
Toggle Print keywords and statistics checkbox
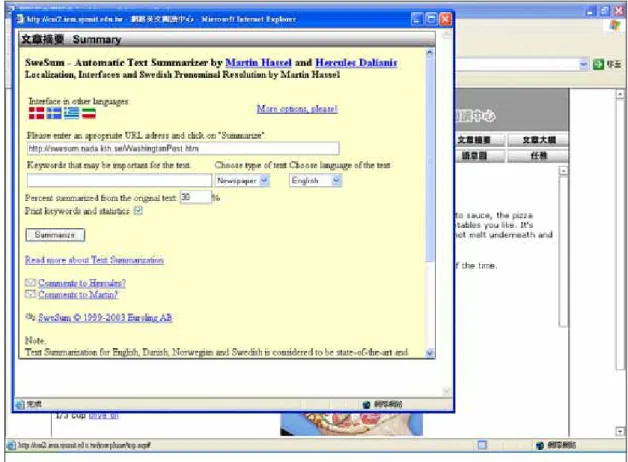(138, 211)
